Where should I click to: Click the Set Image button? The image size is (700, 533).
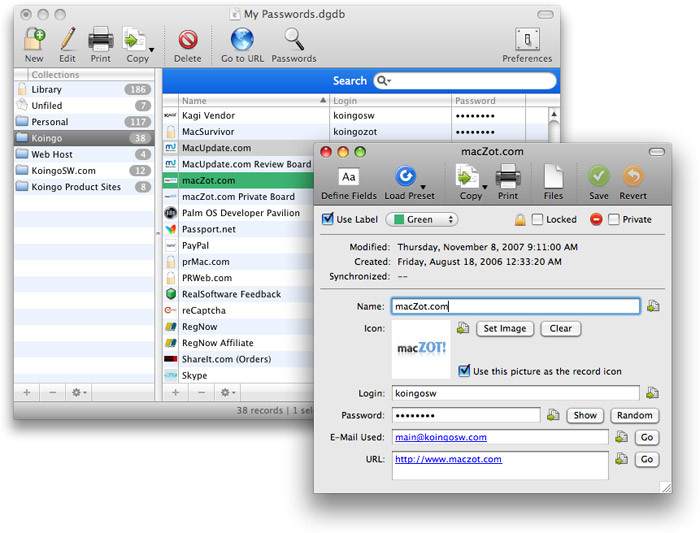(x=505, y=329)
